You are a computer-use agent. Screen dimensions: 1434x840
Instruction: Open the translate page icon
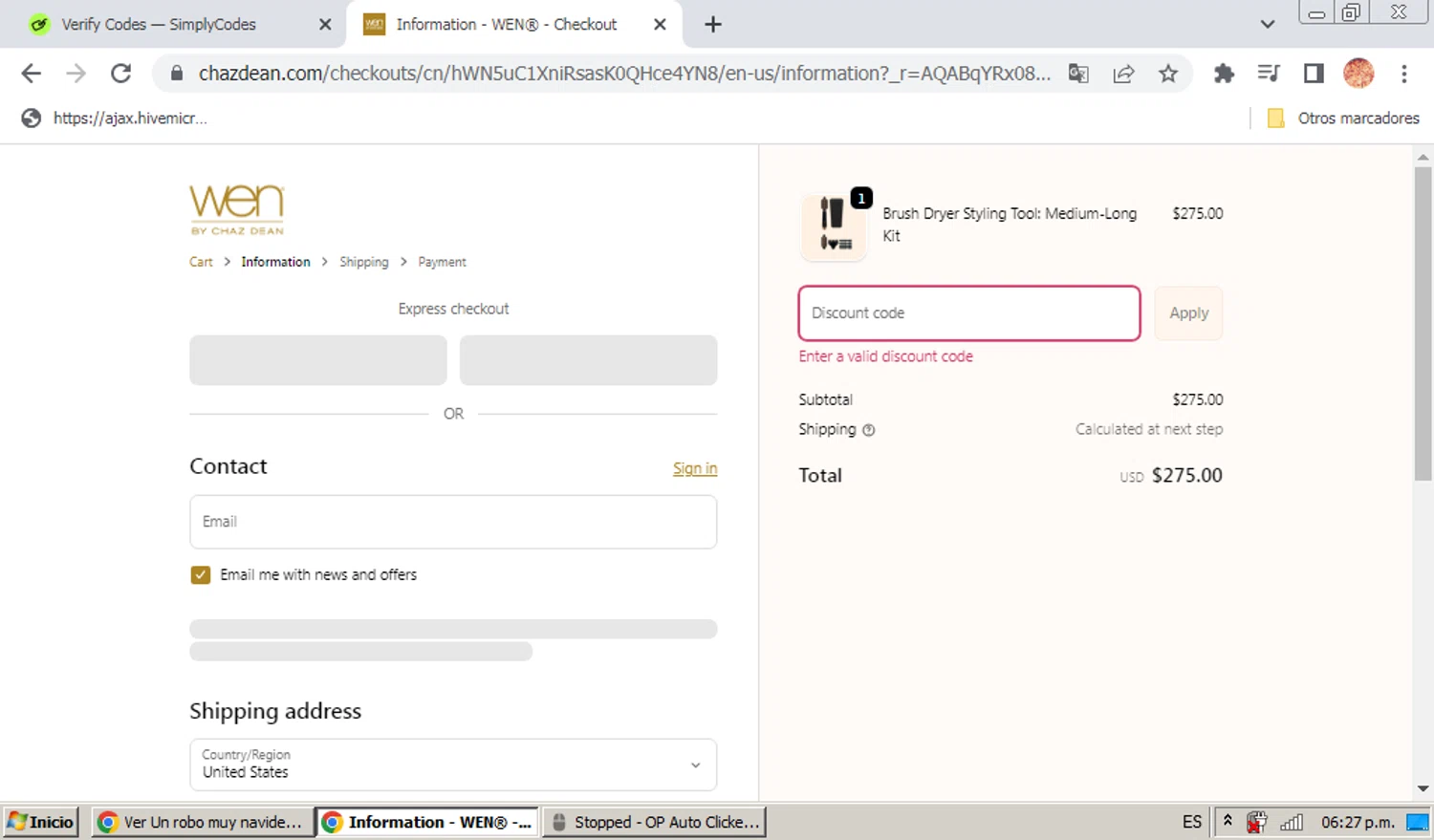(1078, 74)
